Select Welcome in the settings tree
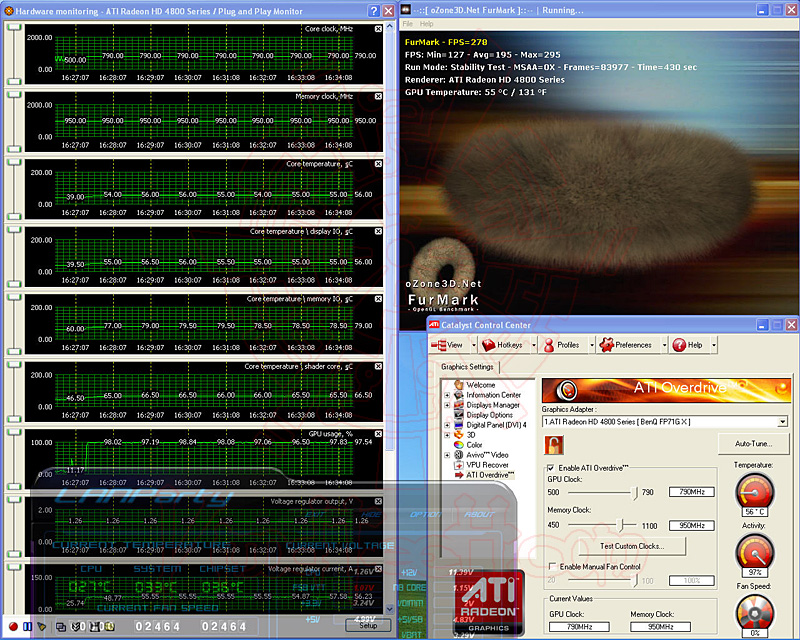This screenshot has height=640, width=800. (481, 385)
